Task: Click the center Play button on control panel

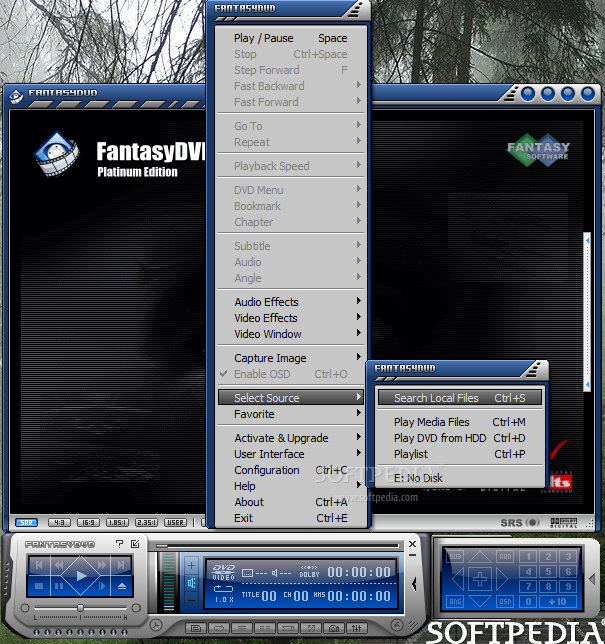Action: point(81,576)
